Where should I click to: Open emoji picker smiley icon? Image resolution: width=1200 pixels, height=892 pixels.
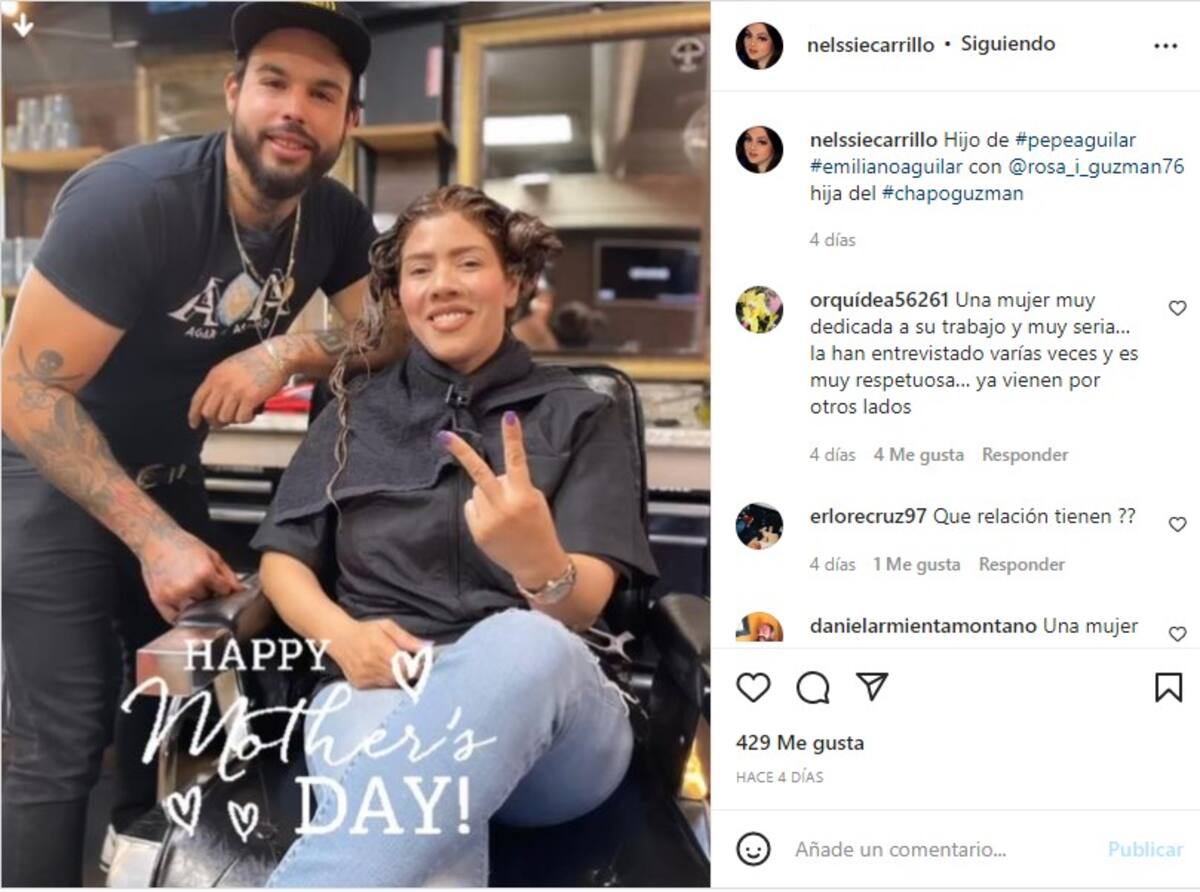pos(753,849)
